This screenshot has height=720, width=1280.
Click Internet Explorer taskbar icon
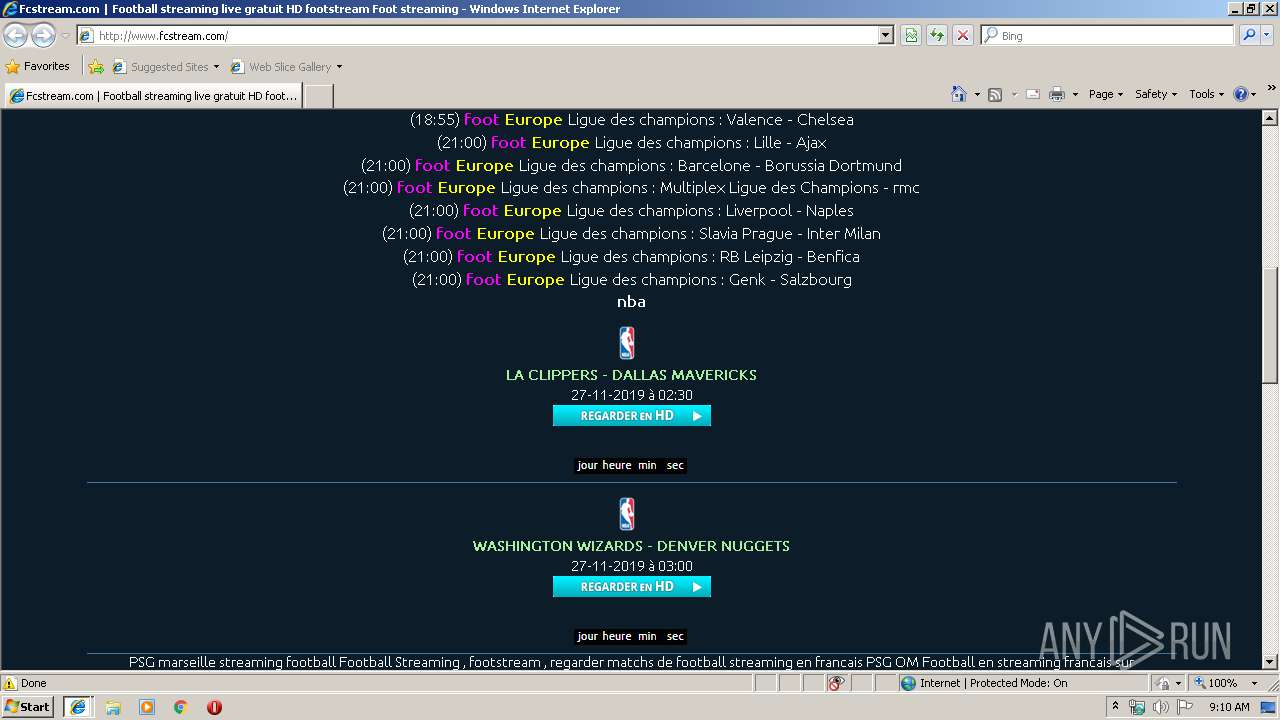click(78, 707)
